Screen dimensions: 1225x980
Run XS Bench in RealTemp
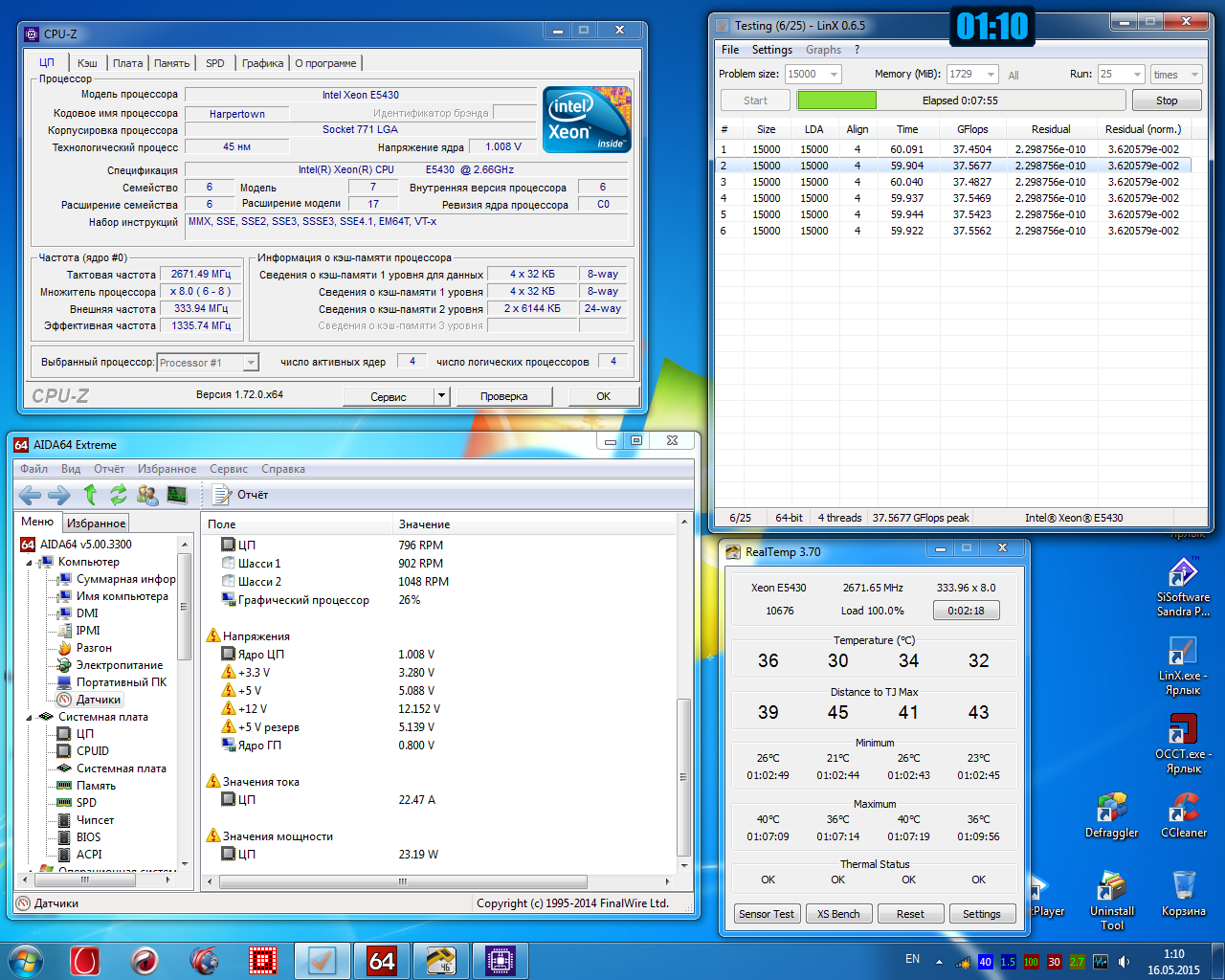click(838, 914)
